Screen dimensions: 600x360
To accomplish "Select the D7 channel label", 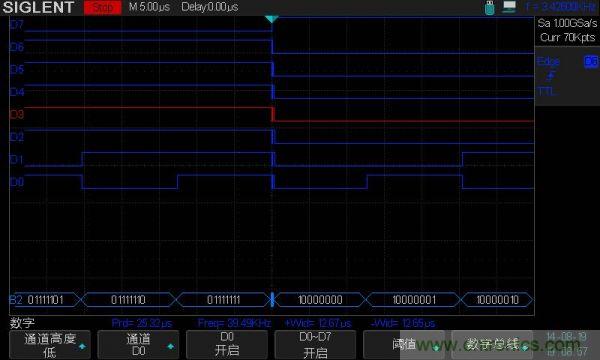I will point(16,25).
